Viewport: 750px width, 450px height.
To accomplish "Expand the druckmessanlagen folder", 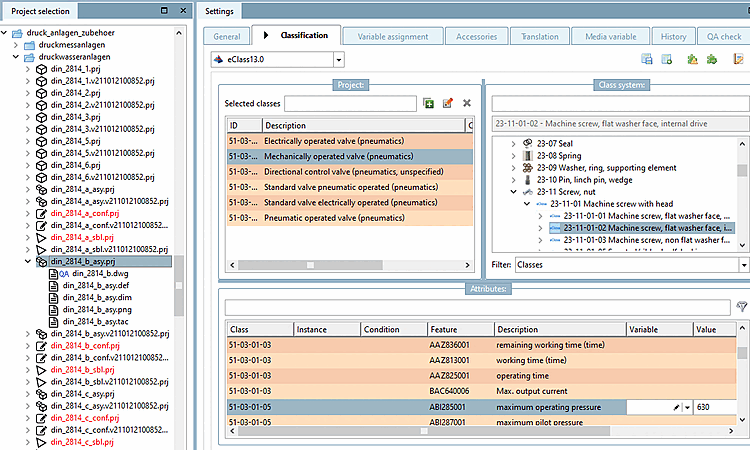I will click(x=15, y=45).
